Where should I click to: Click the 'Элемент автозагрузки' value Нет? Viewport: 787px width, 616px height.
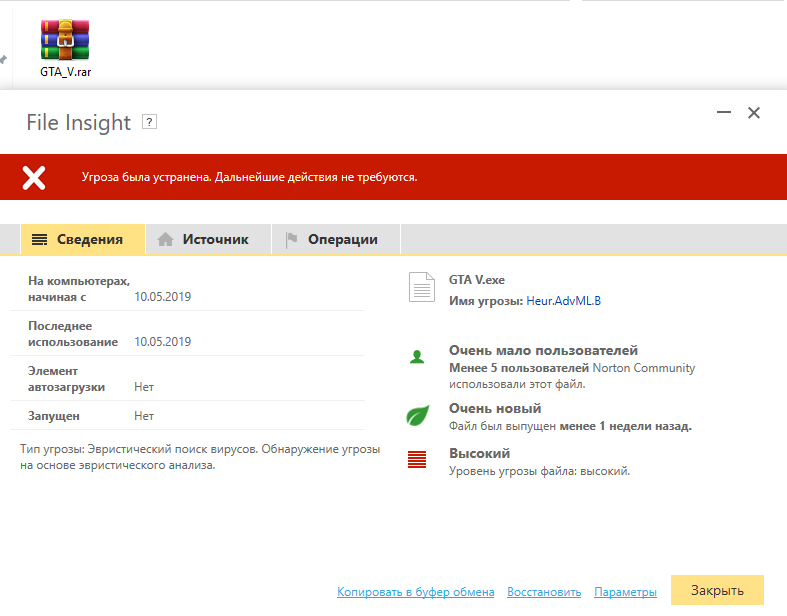click(x=144, y=387)
